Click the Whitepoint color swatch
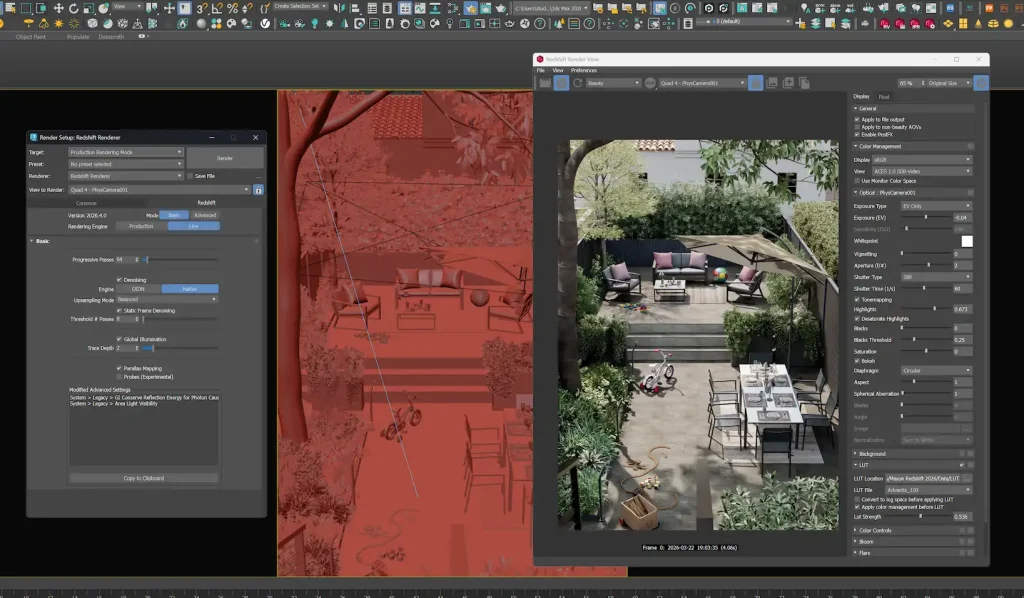 pyautogui.click(x=967, y=241)
